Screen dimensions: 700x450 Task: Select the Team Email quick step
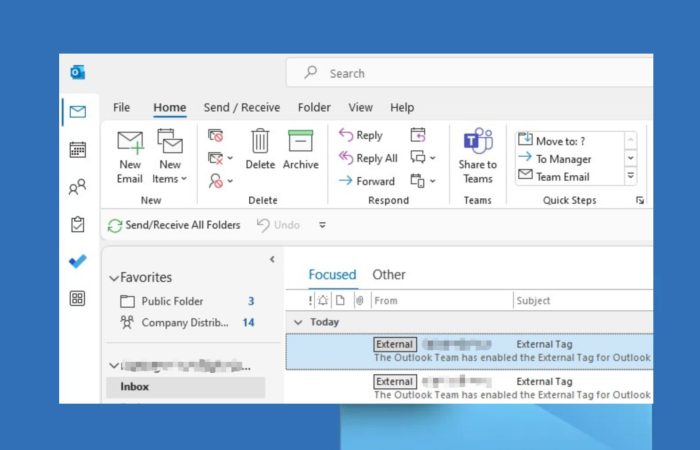point(554,177)
